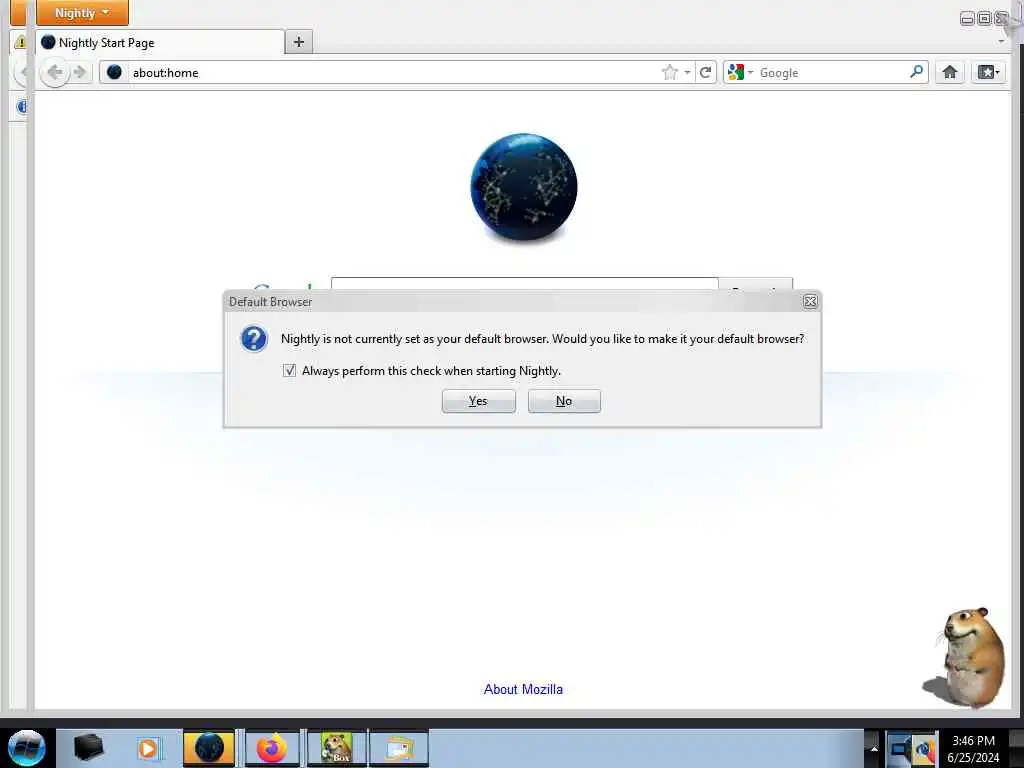Click the start page search field
This screenshot has height=768, width=1024.
tap(524, 285)
